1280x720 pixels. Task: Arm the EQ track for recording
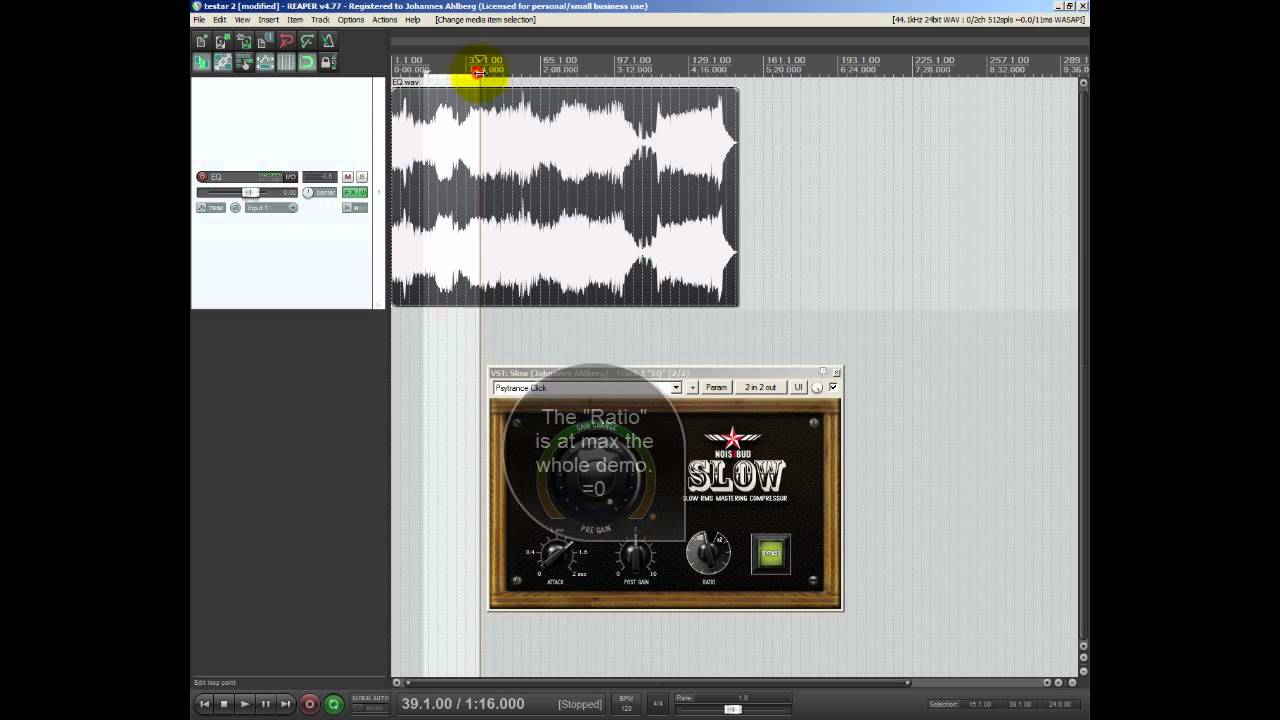pyautogui.click(x=202, y=177)
